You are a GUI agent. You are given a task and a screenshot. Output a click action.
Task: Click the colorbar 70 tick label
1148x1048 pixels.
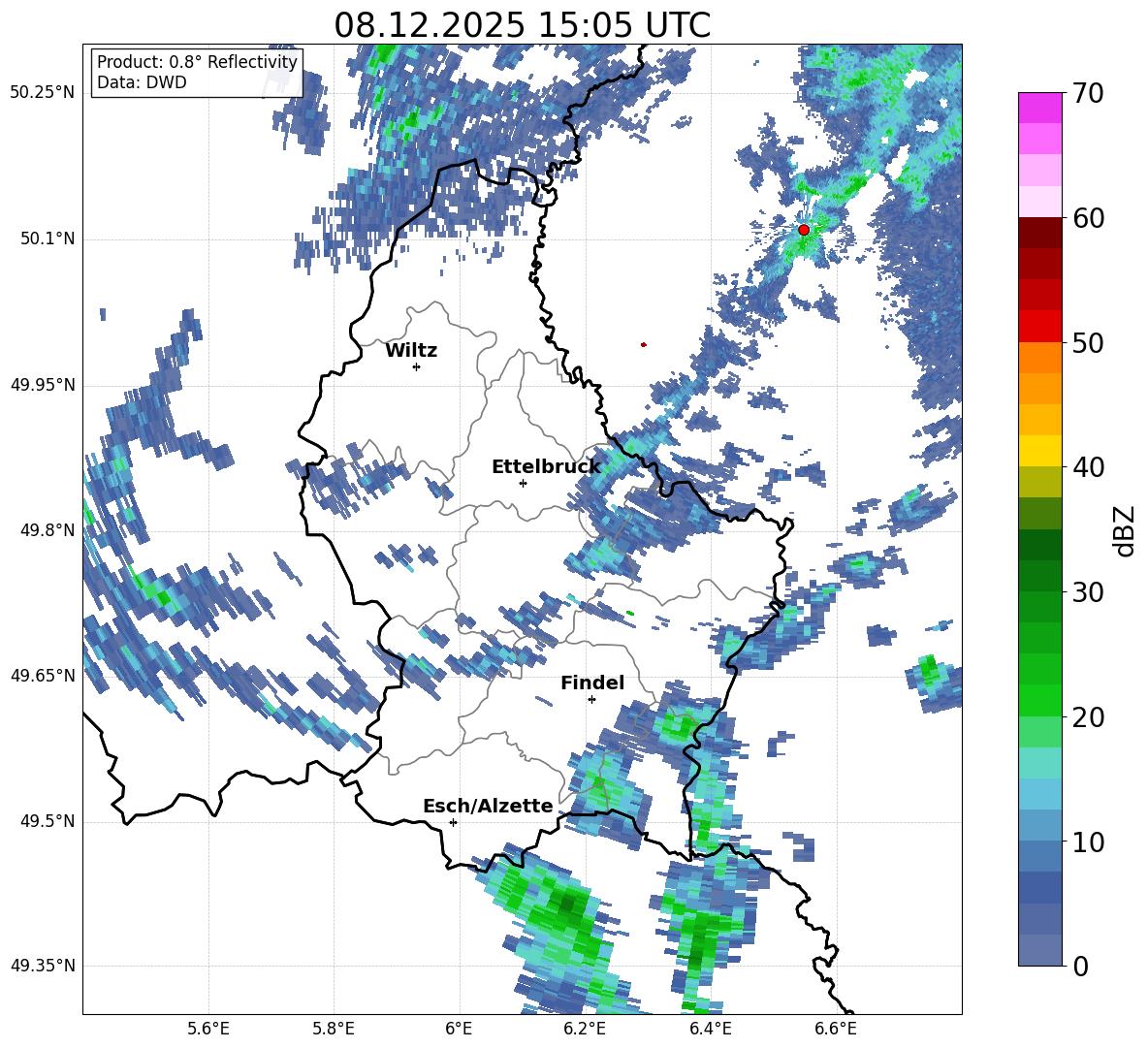point(1088,94)
